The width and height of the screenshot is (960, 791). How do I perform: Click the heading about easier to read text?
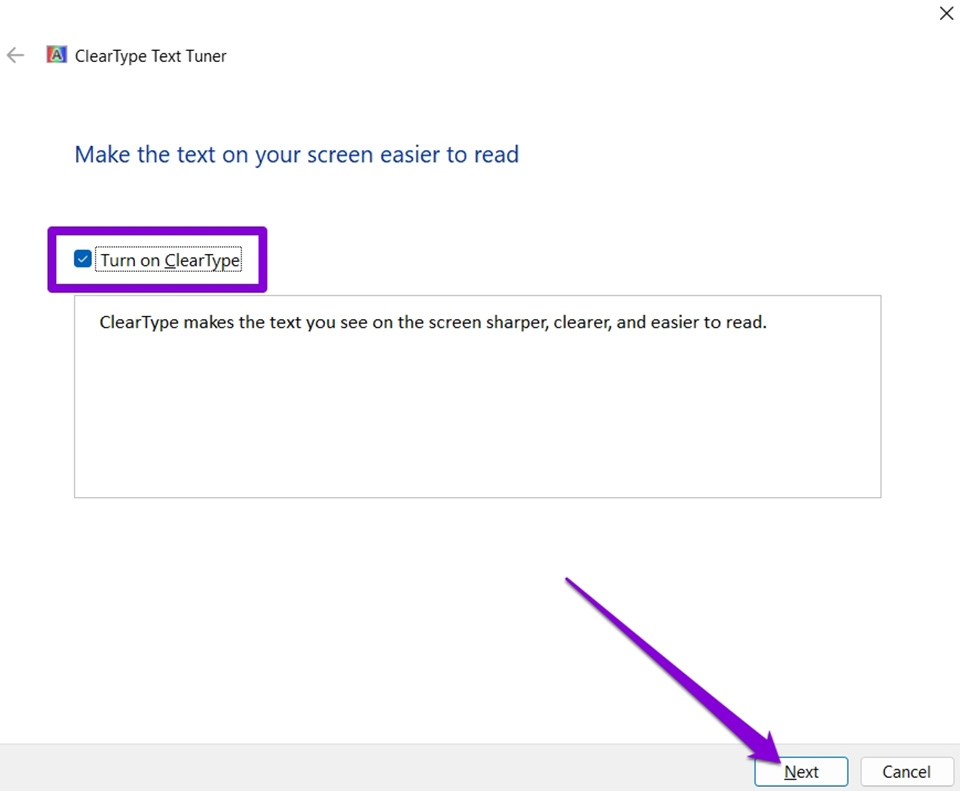[297, 155]
